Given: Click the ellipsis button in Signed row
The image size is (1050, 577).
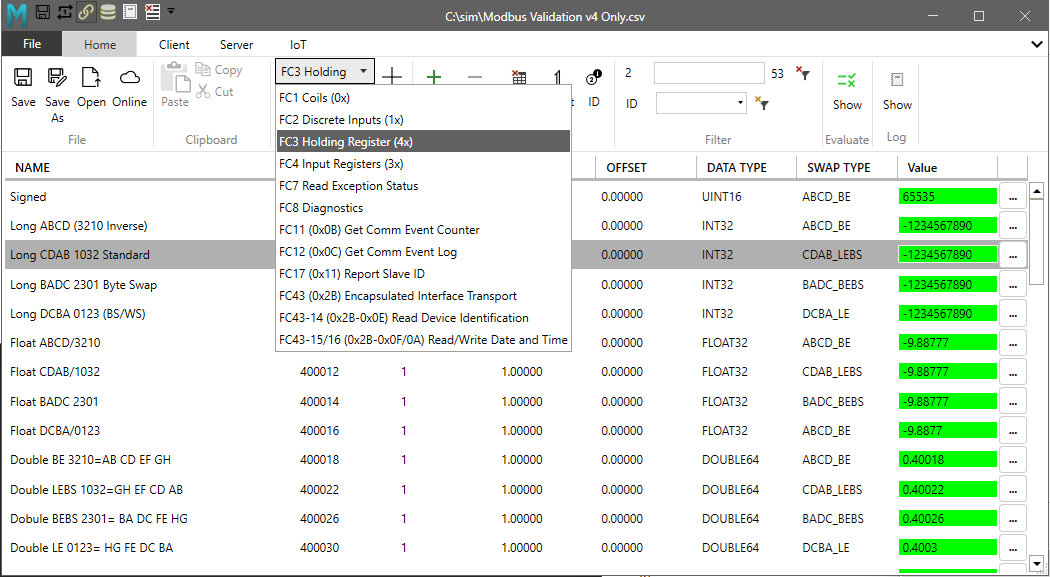Looking at the screenshot, I should [1012, 197].
